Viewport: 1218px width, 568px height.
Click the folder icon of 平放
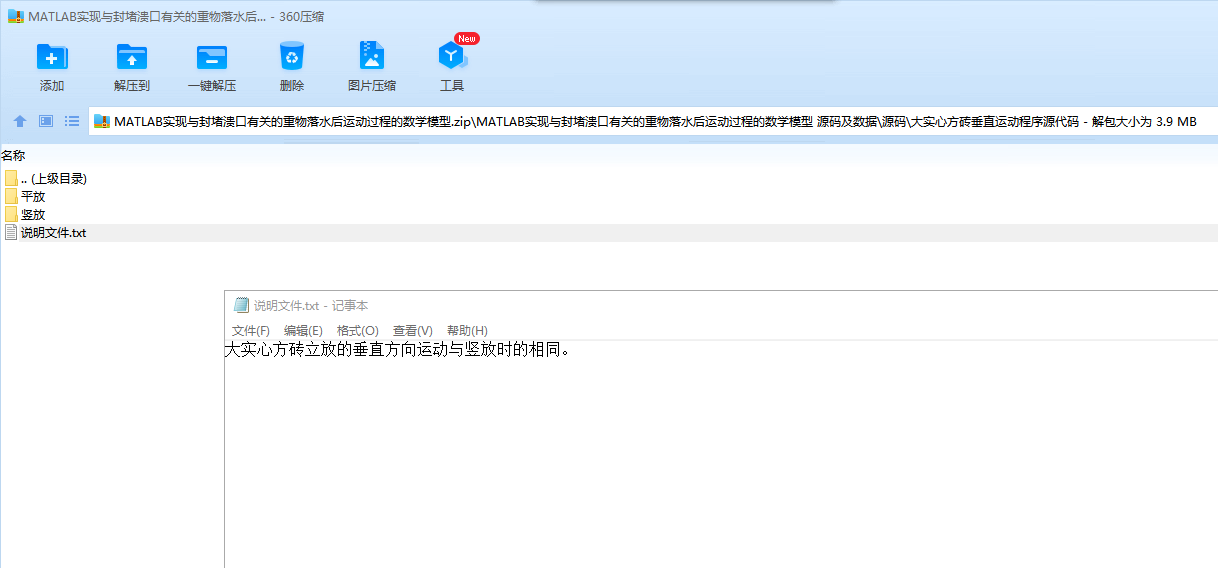[11, 196]
